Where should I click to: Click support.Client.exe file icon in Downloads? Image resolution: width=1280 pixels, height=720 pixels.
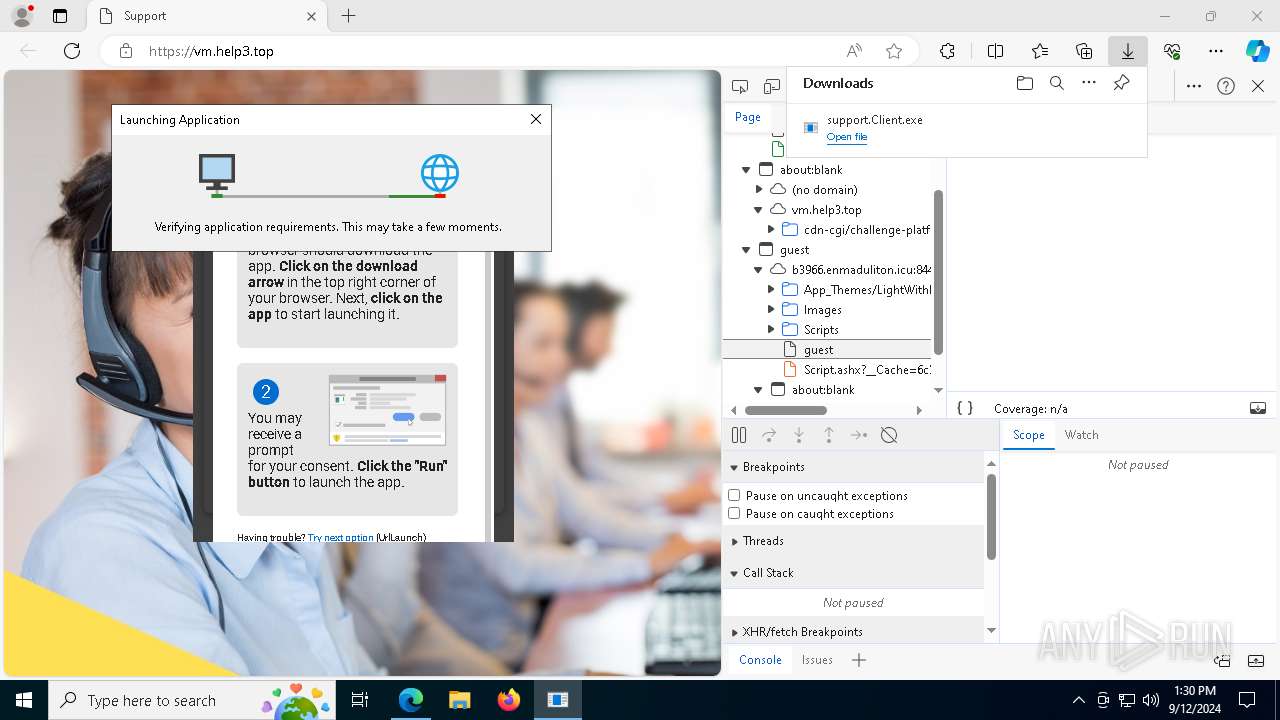click(x=811, y=128)
